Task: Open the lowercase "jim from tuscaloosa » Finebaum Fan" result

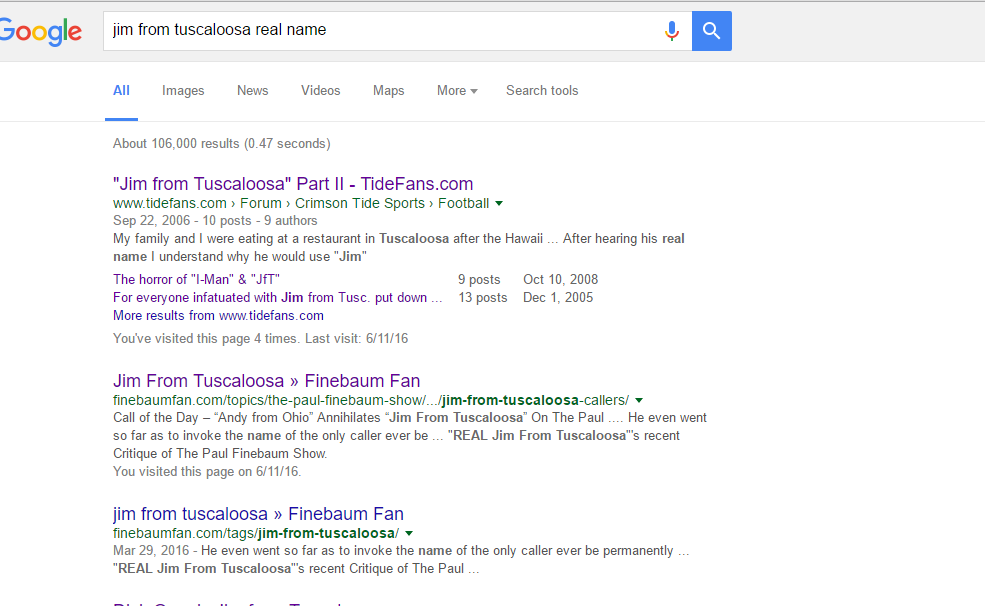Action: pos(258,514)
